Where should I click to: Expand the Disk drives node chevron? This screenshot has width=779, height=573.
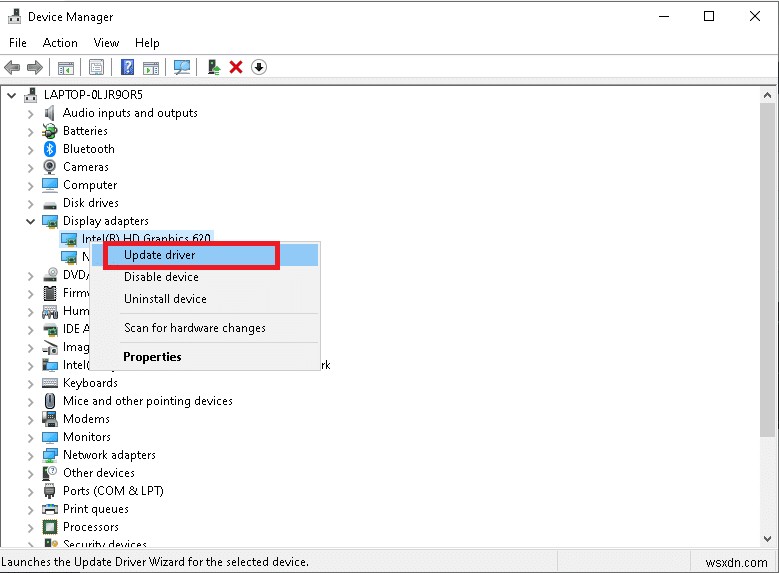pyautogui.click(x=30, y=204)
